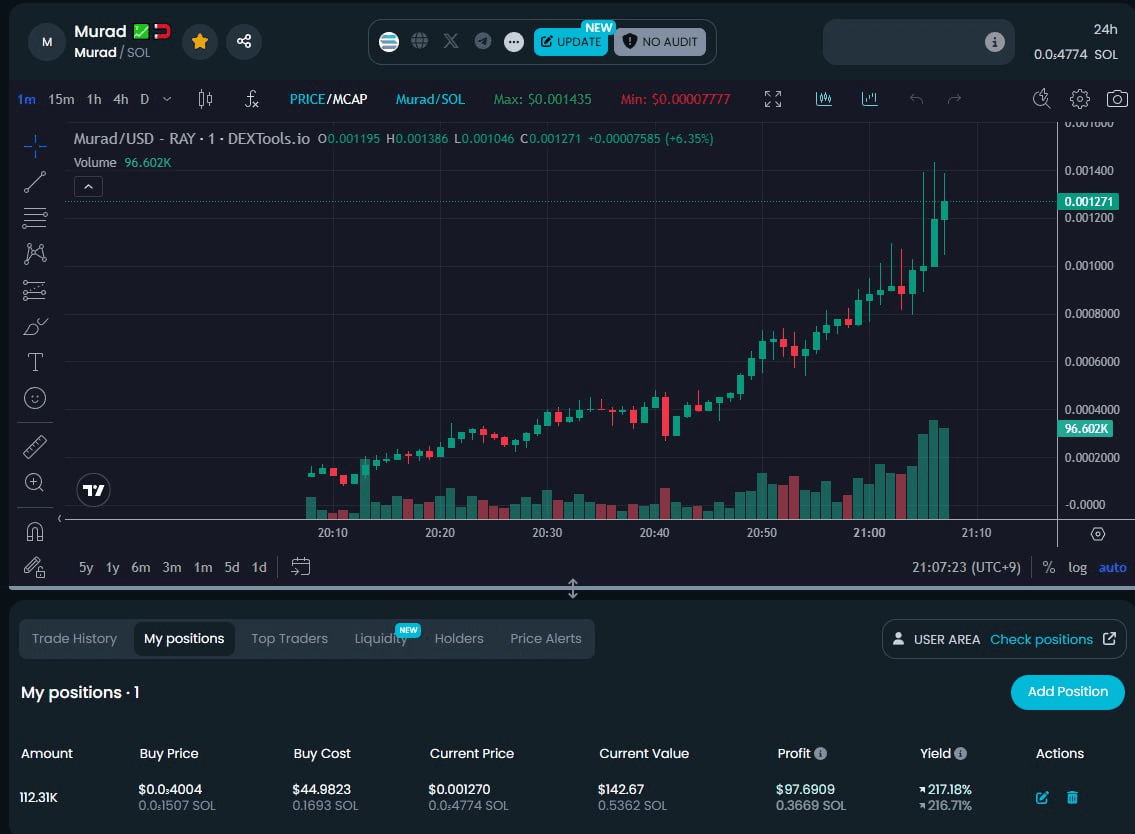Set chart range to 5d
Image resolution: width=1135 pixels, height=834 pixels.
click(x=232, y=568)
